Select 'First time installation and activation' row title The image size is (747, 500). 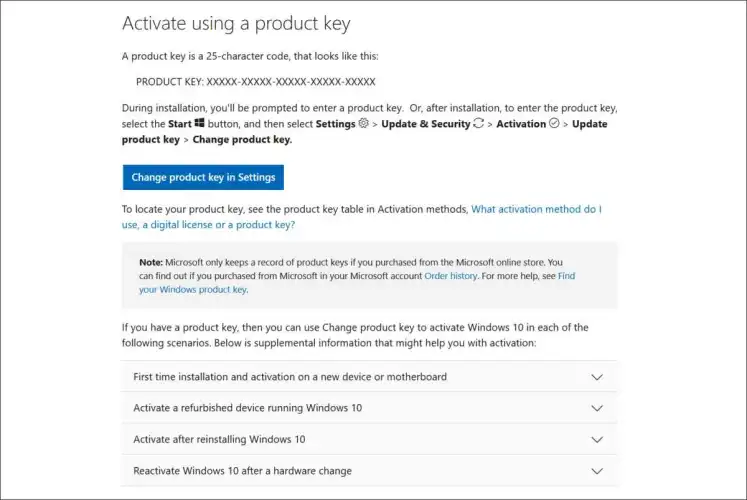tap(290, 377)
